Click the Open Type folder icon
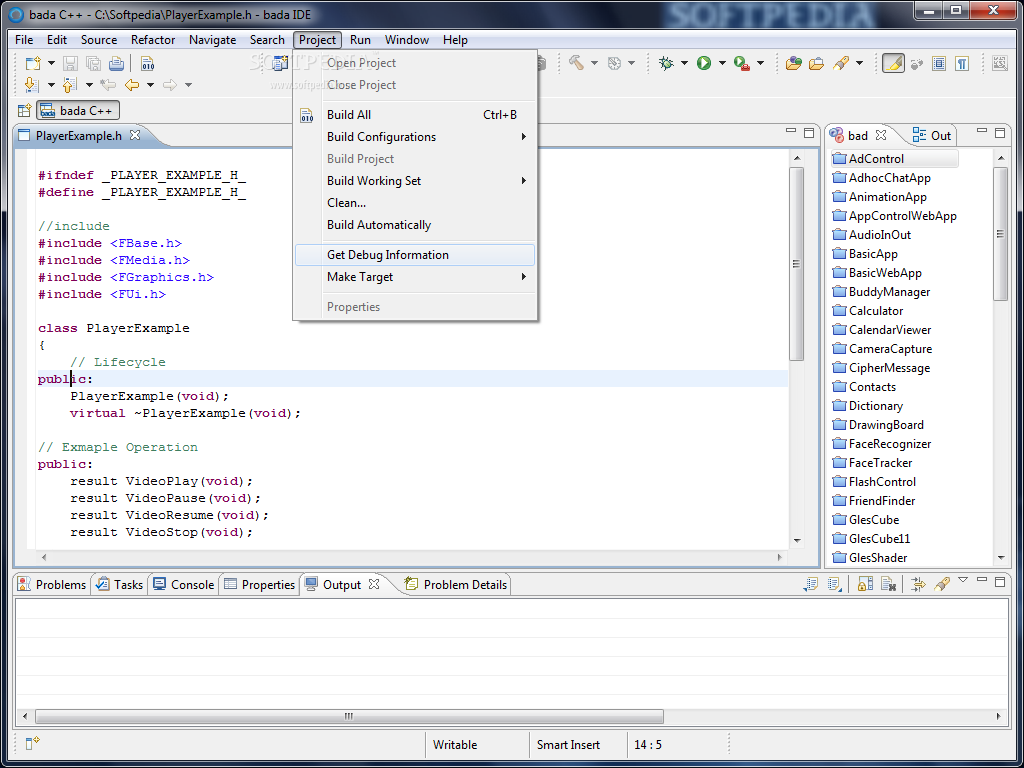Screen dimensions: 1024x768 pyautogui.click(x=793, y=63)
